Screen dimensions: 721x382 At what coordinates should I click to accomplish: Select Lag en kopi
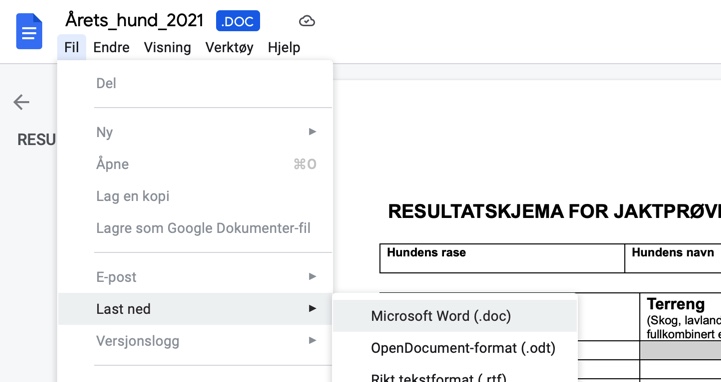[195, 196]
